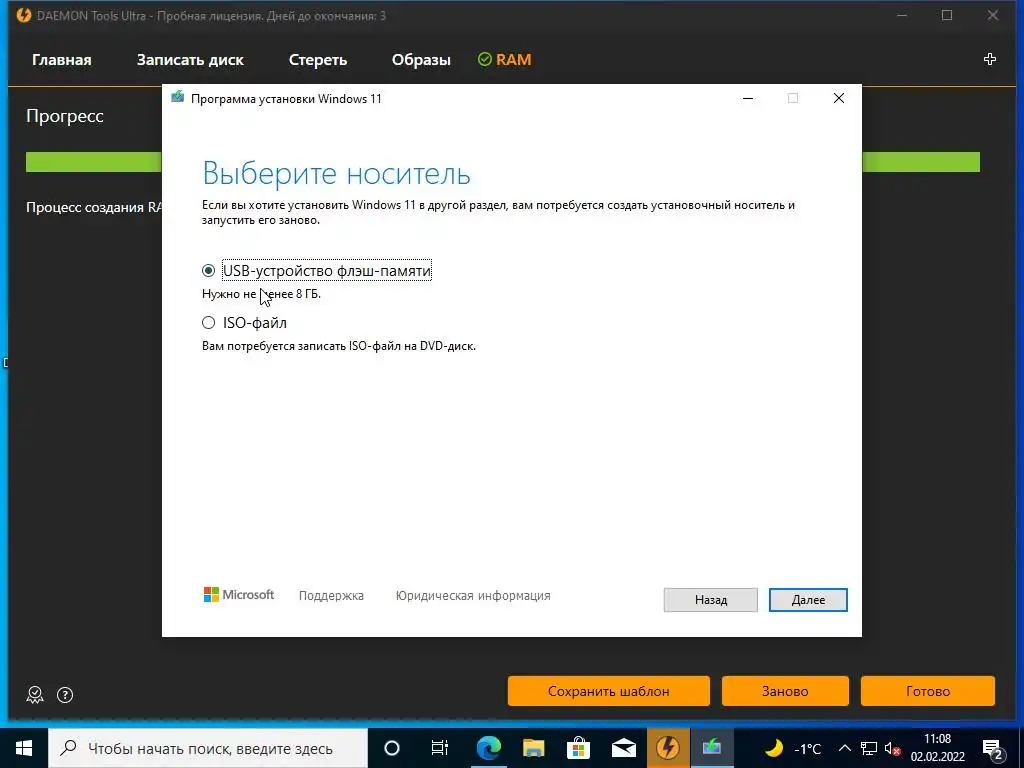This screenshot has height=768, width=1024.
Task: Select the ISO-файл radio option
Action: click(208, 323)
